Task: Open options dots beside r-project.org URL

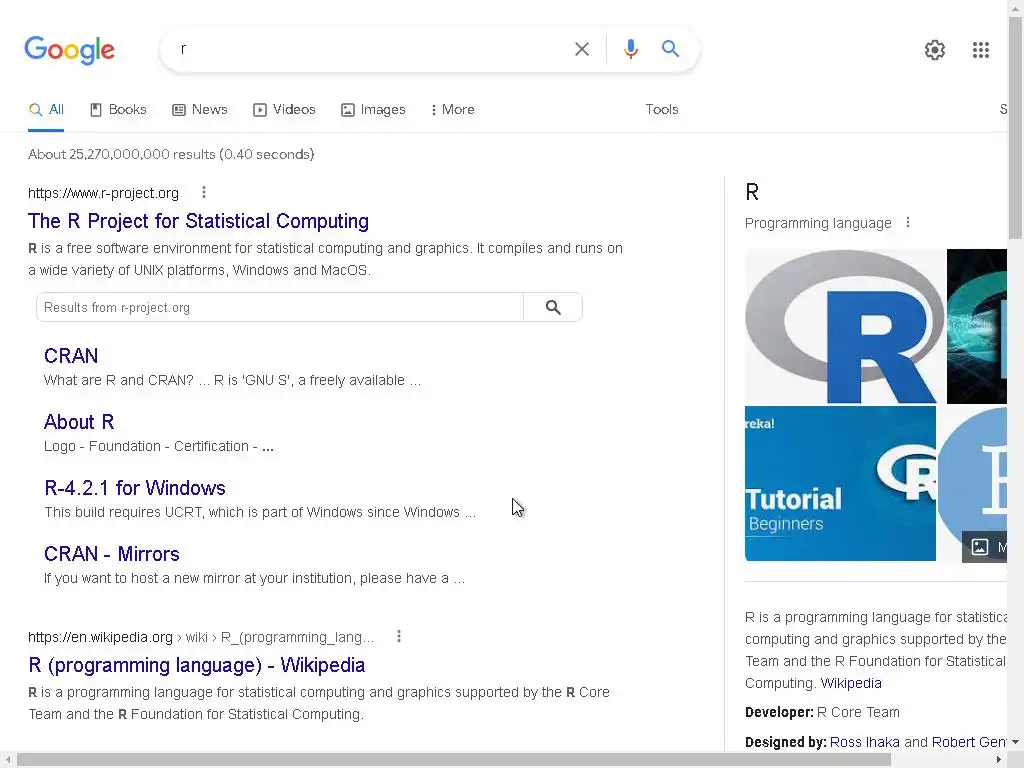Action: 204,192
